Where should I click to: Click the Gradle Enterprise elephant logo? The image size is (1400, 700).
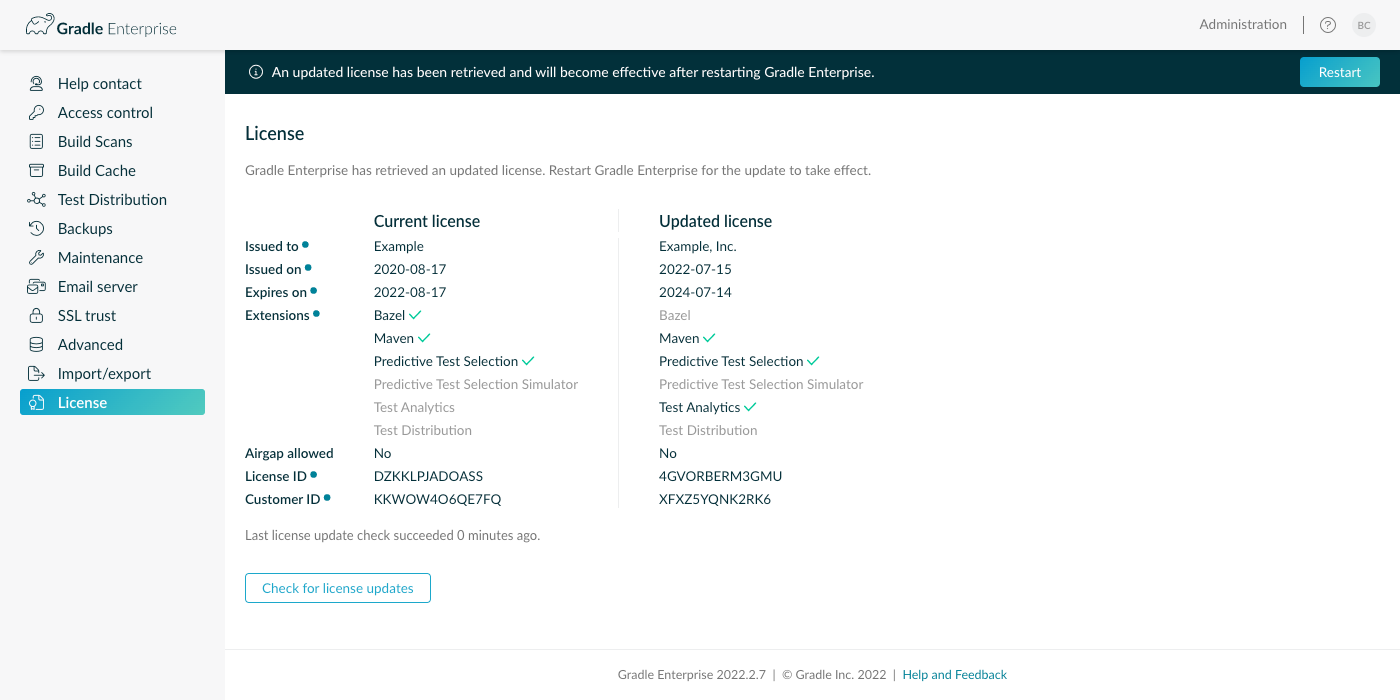point(40,26)
